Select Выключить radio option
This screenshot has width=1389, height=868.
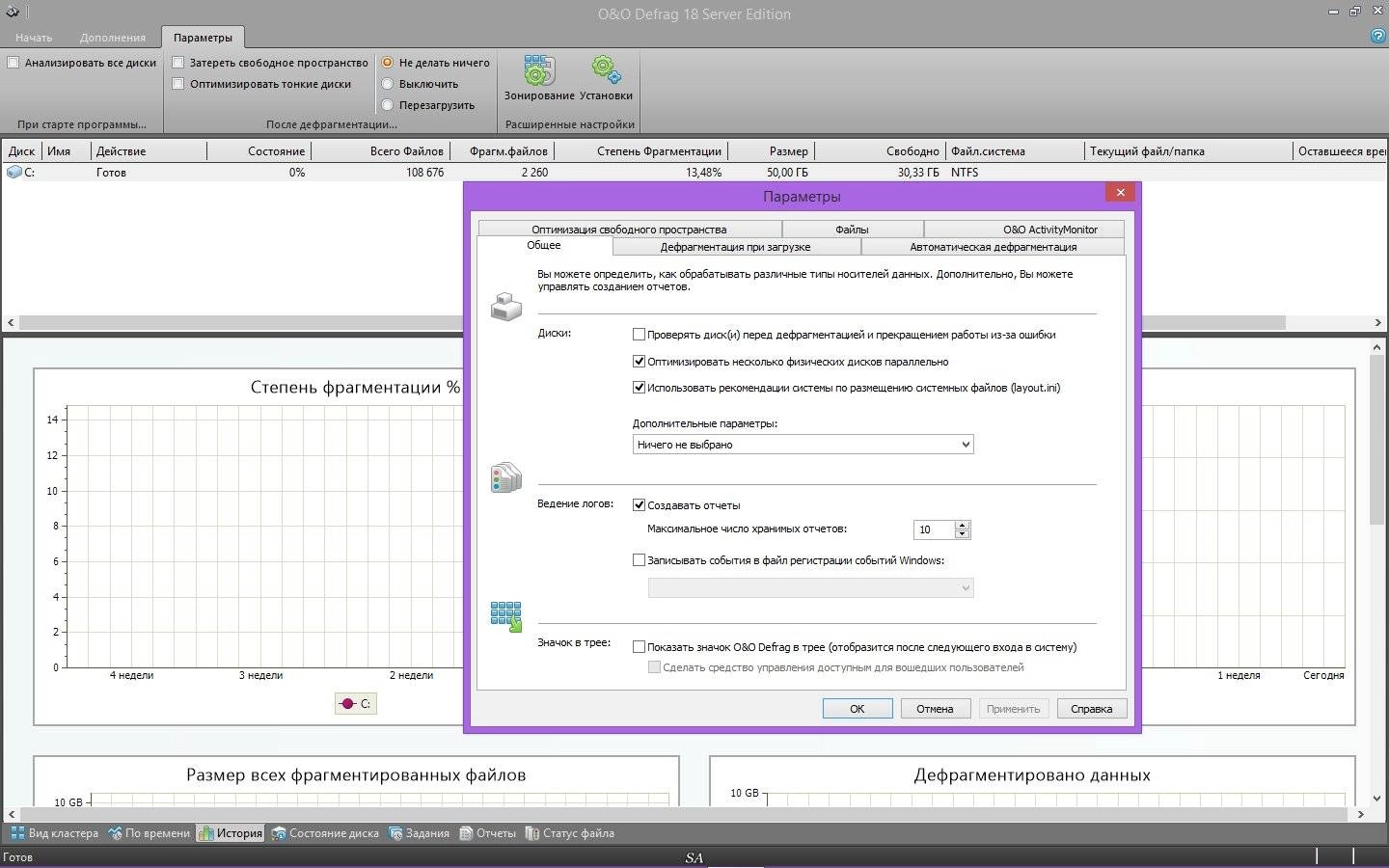tap(388, 84)
